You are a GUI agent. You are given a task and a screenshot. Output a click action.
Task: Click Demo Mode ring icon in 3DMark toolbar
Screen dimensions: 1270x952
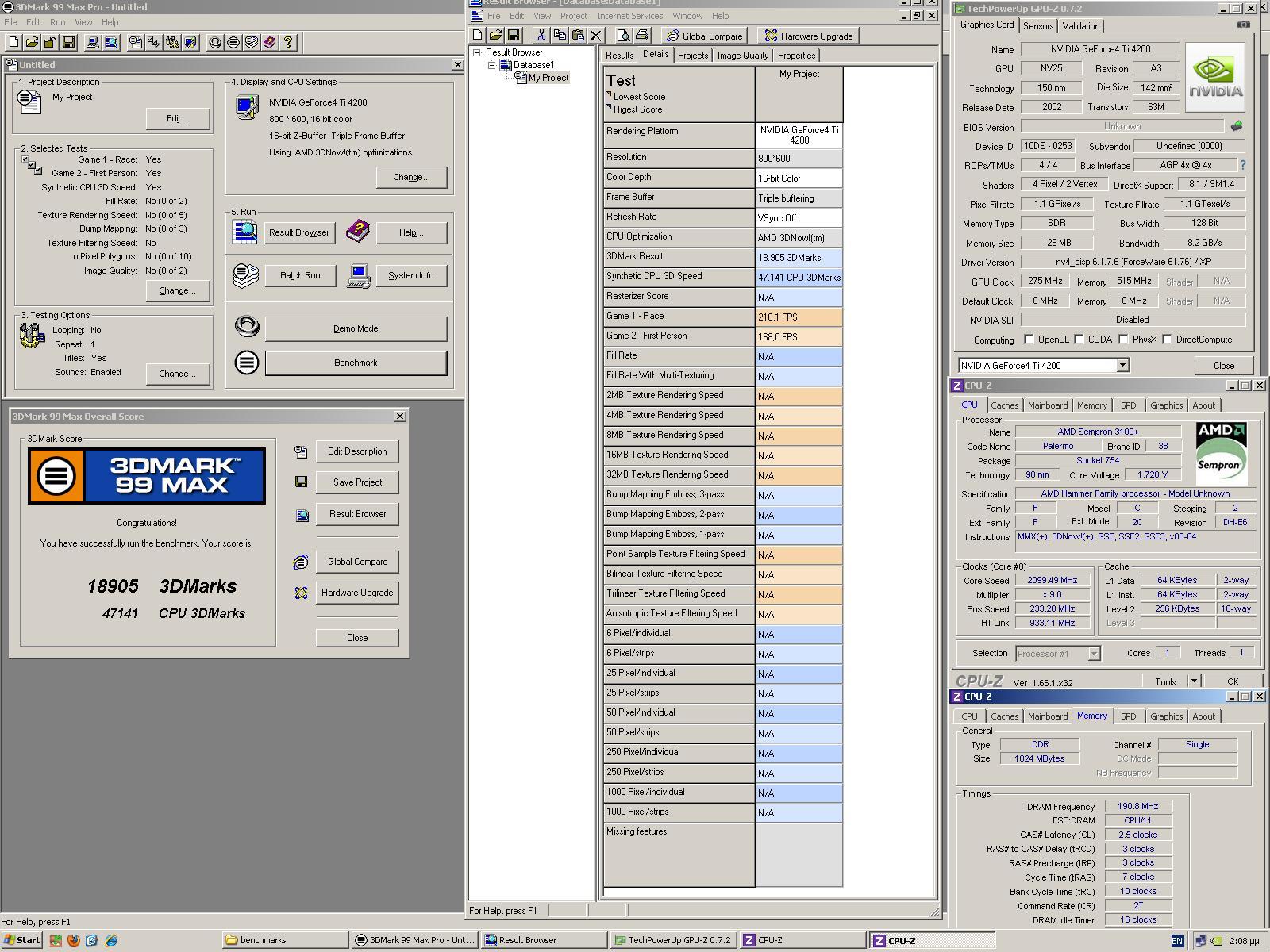(215, 42)
